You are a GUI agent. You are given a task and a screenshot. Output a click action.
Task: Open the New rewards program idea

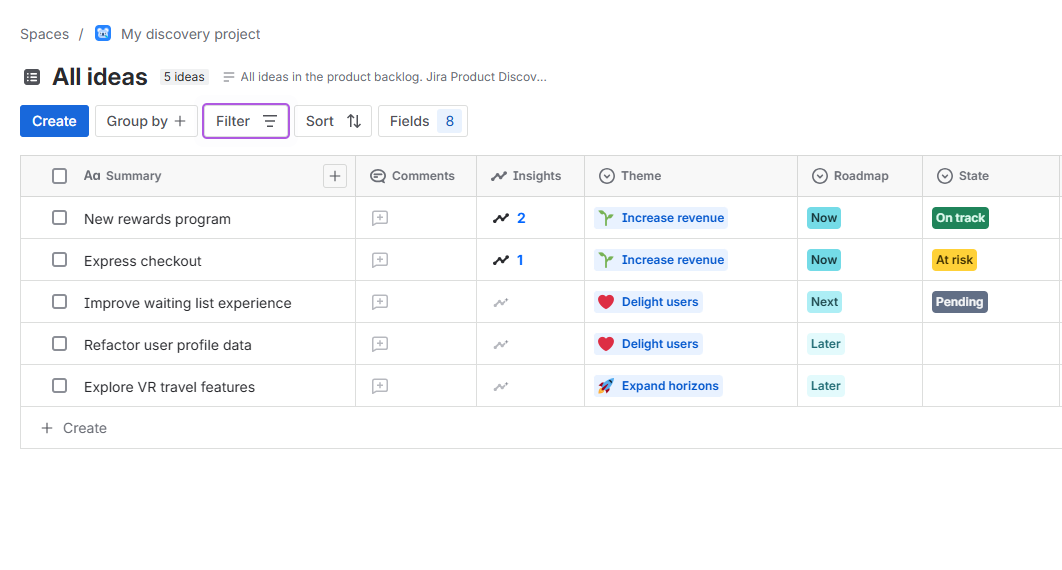(x=157, y=219)
